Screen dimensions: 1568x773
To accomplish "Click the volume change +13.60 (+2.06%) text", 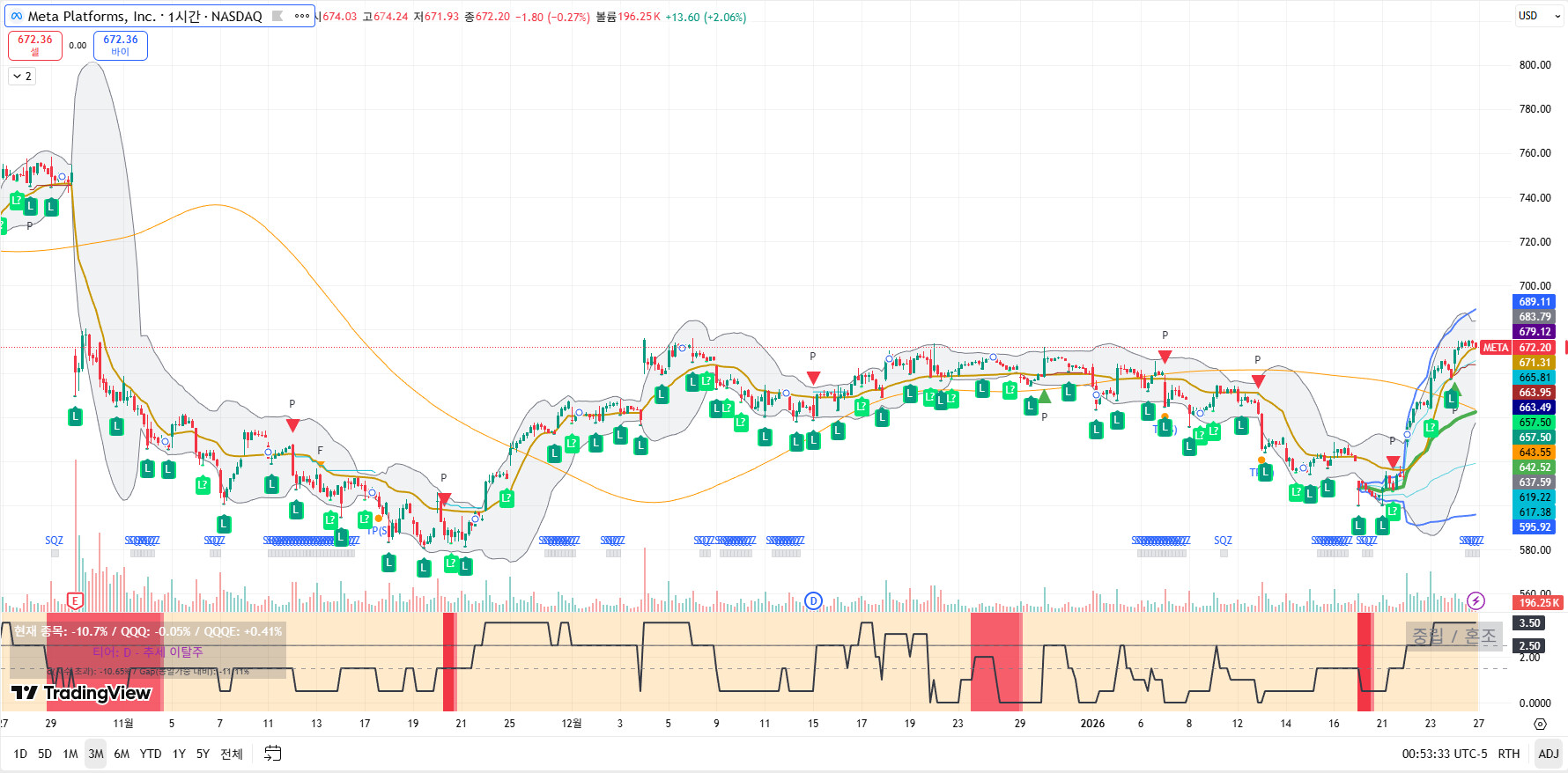I will coord(706,17).
